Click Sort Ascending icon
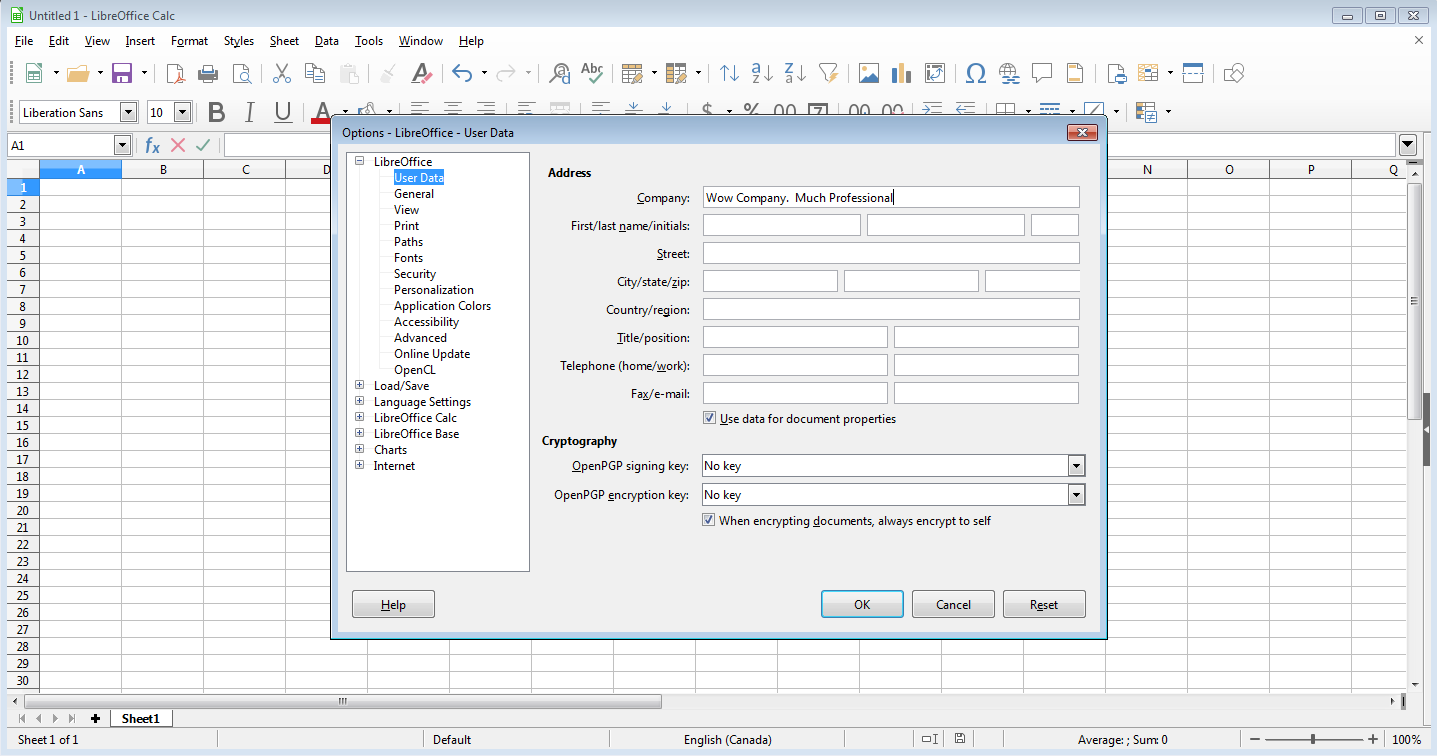1437x756 pixels. [763, 73]
